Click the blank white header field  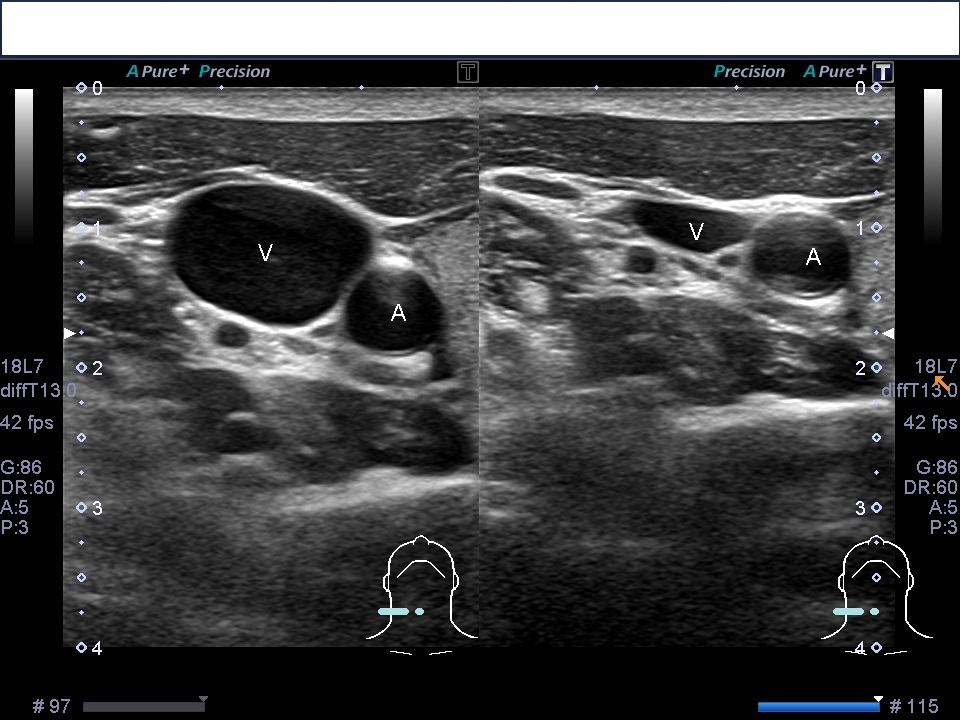[480, 29]
